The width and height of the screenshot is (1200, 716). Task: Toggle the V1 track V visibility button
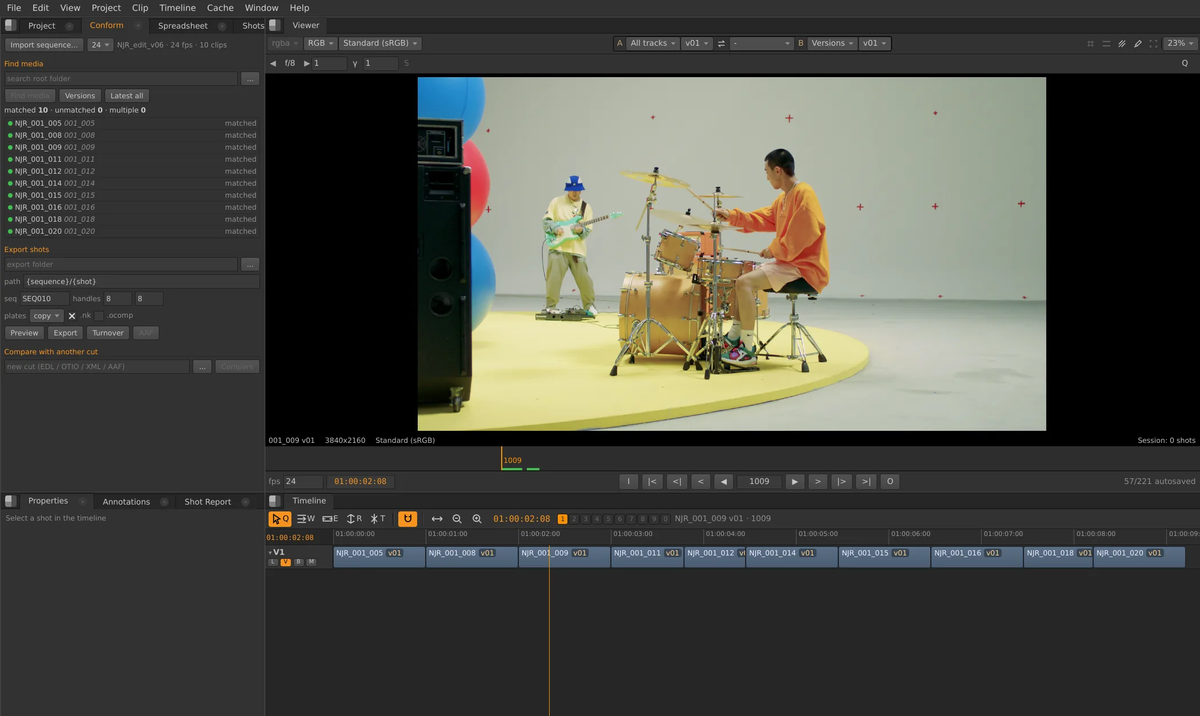(286, 563)
